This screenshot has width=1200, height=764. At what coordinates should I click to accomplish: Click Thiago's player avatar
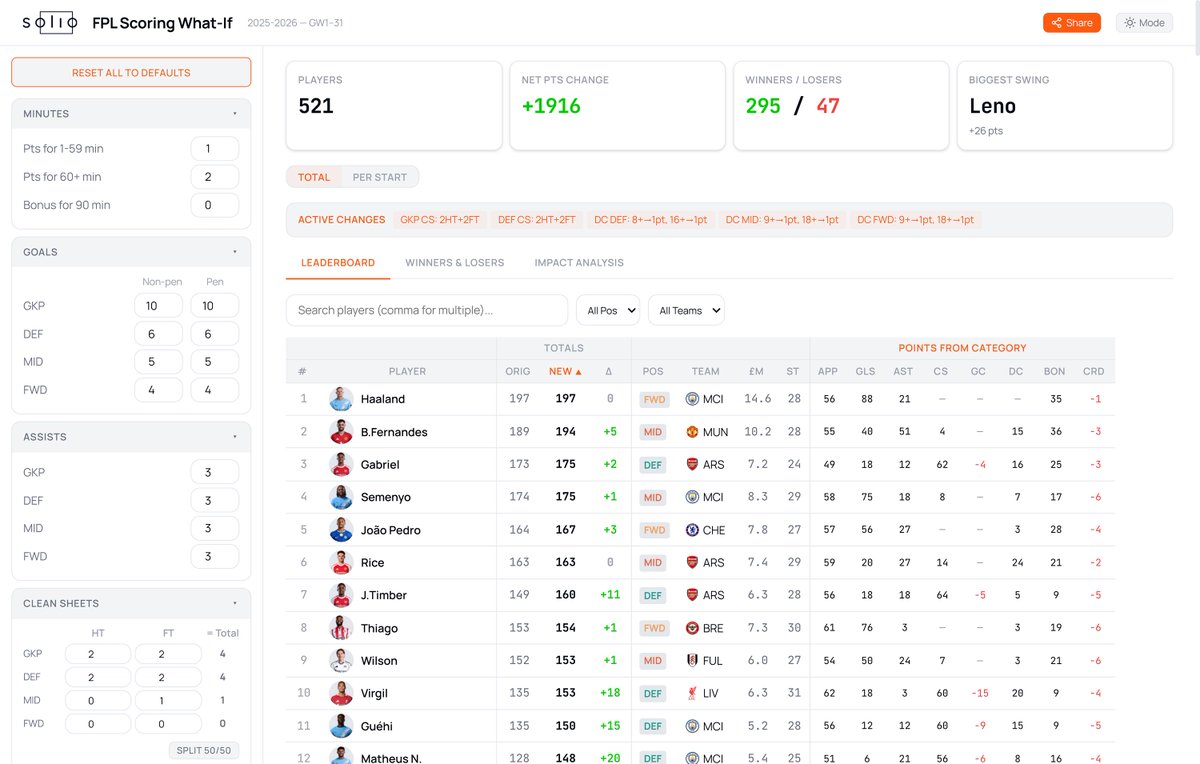341,628
